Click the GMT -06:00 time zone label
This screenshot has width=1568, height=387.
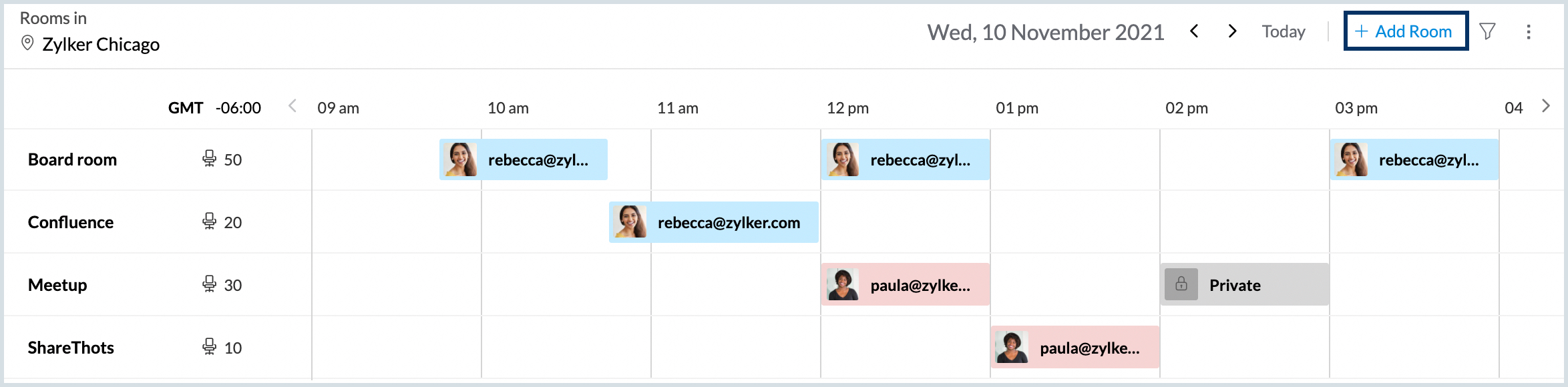tap(214, 108)
